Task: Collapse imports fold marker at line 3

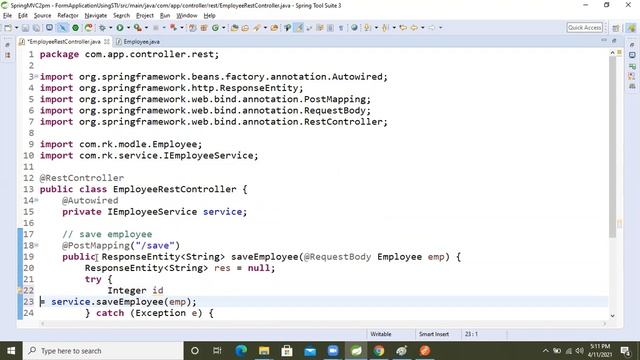Action: click(x=36, y=76)
